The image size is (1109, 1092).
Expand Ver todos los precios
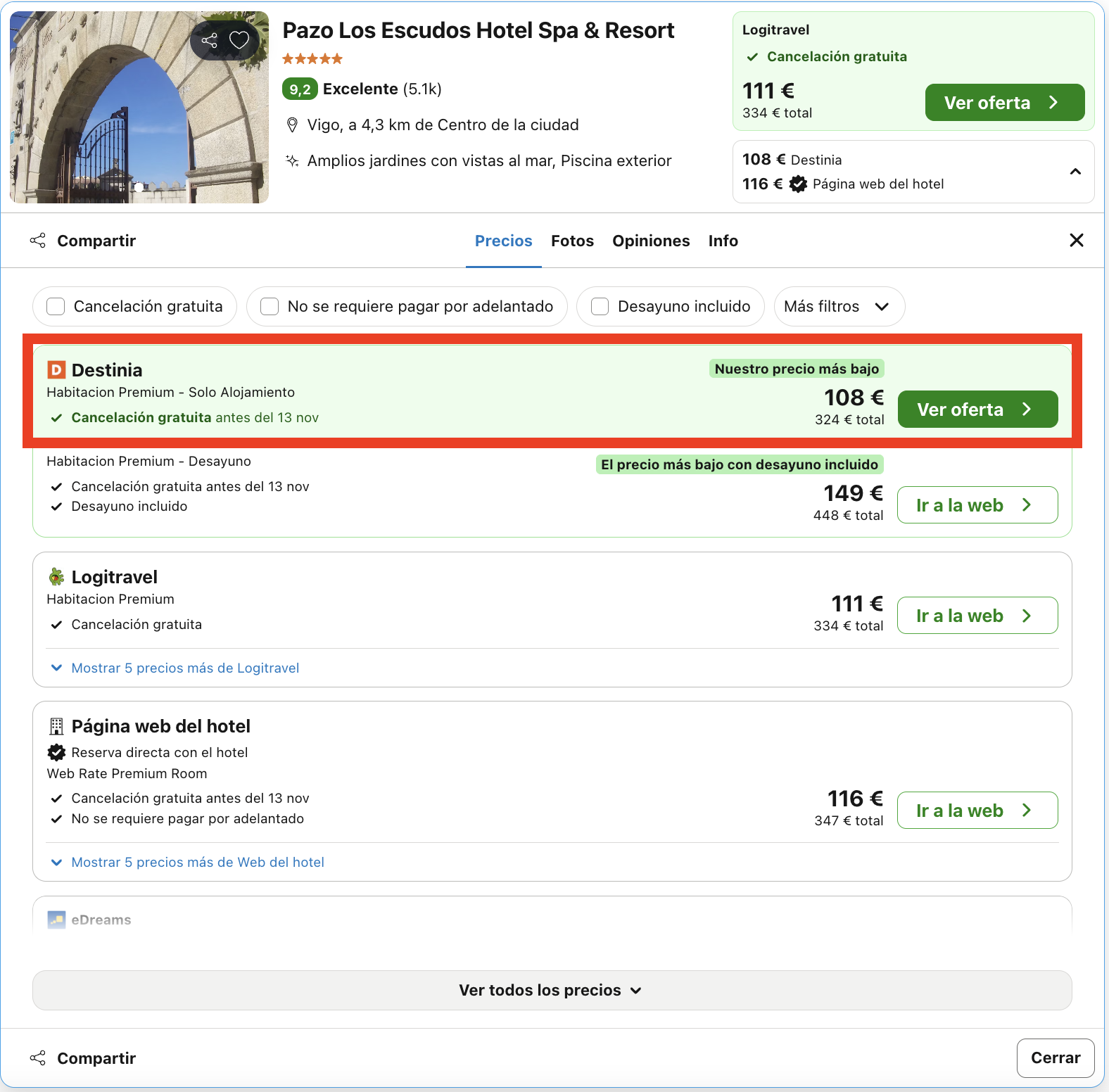click(x=552, y=991)
